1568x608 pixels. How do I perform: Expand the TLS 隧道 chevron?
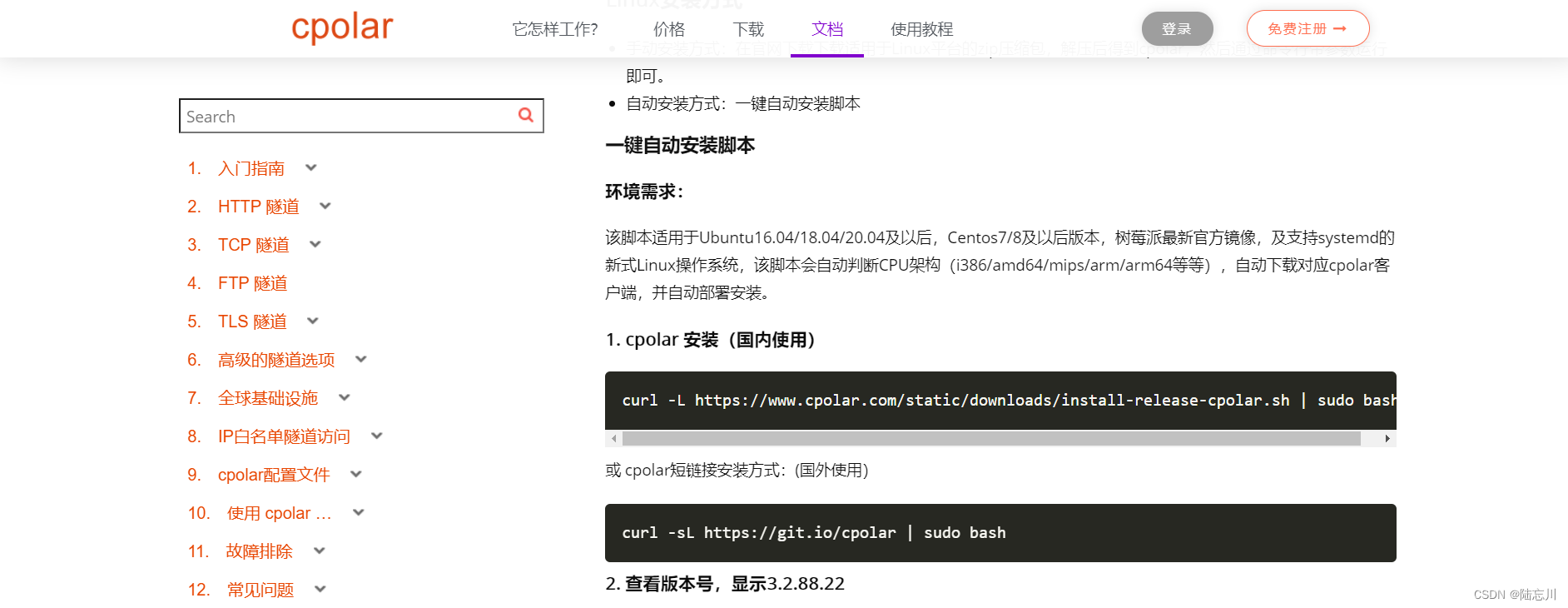click(313, 321)
